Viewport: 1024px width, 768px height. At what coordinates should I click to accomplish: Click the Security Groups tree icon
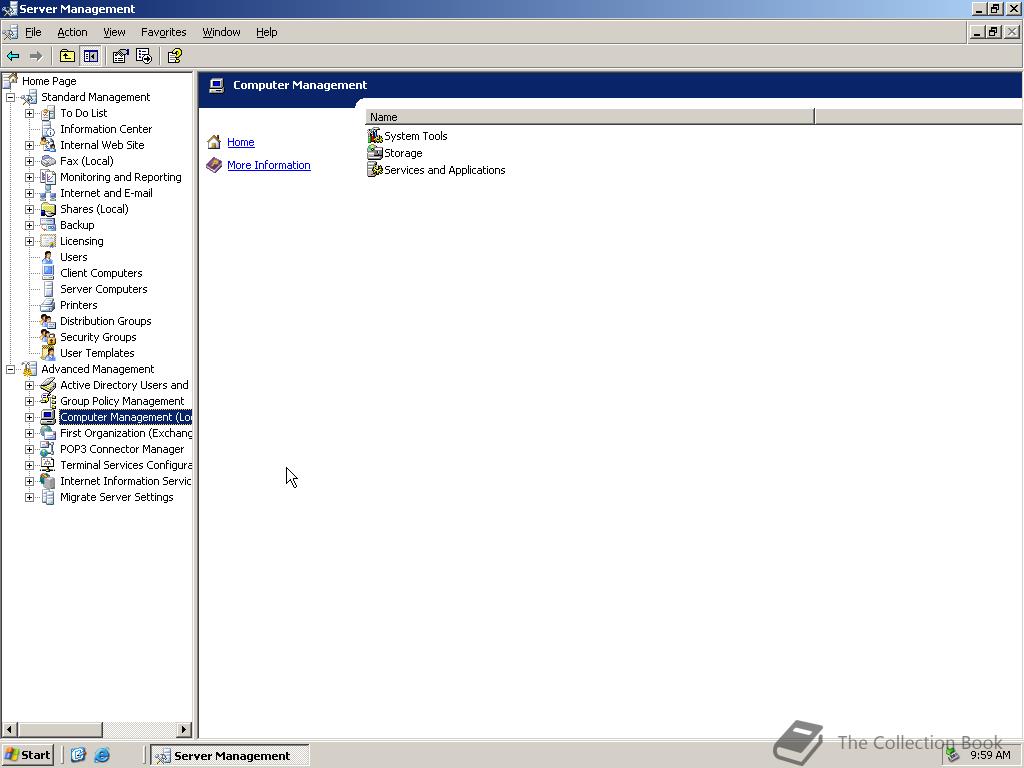tap(48, 337)
